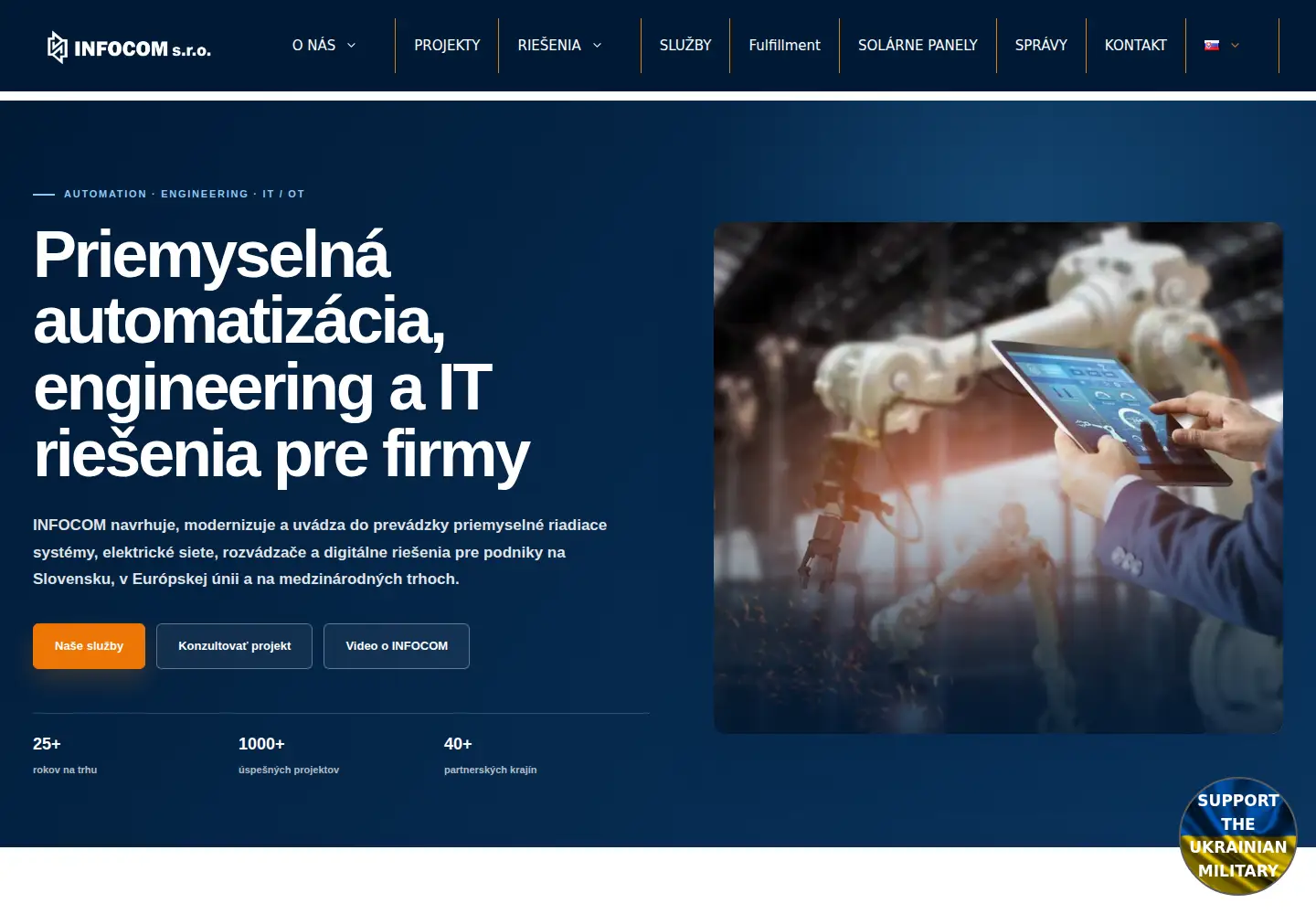Open the SPRÁVY news page
Image resolution: width=1316 pixels, height=914 pixels.
[1041, 45]
